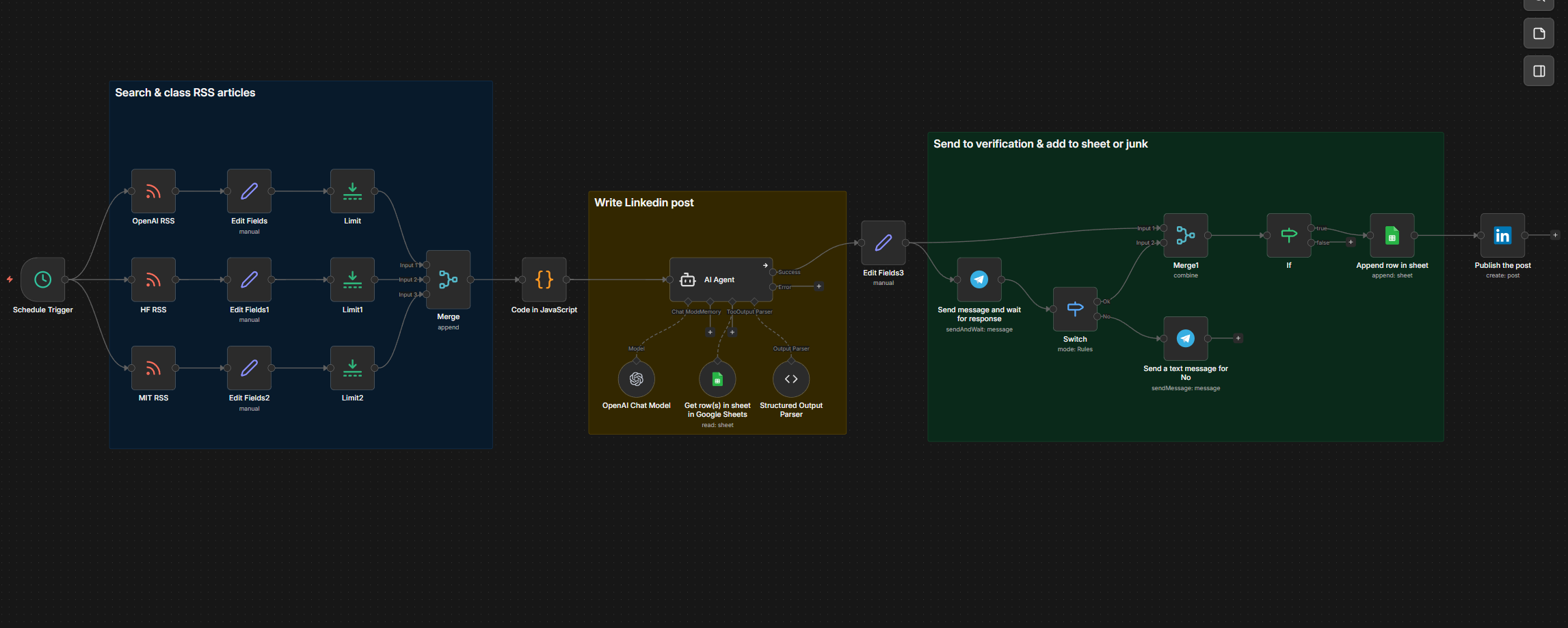Click the Publish the post LinkedIn node
This screenshot has width=1568, height=628.
pos(1502,236)
